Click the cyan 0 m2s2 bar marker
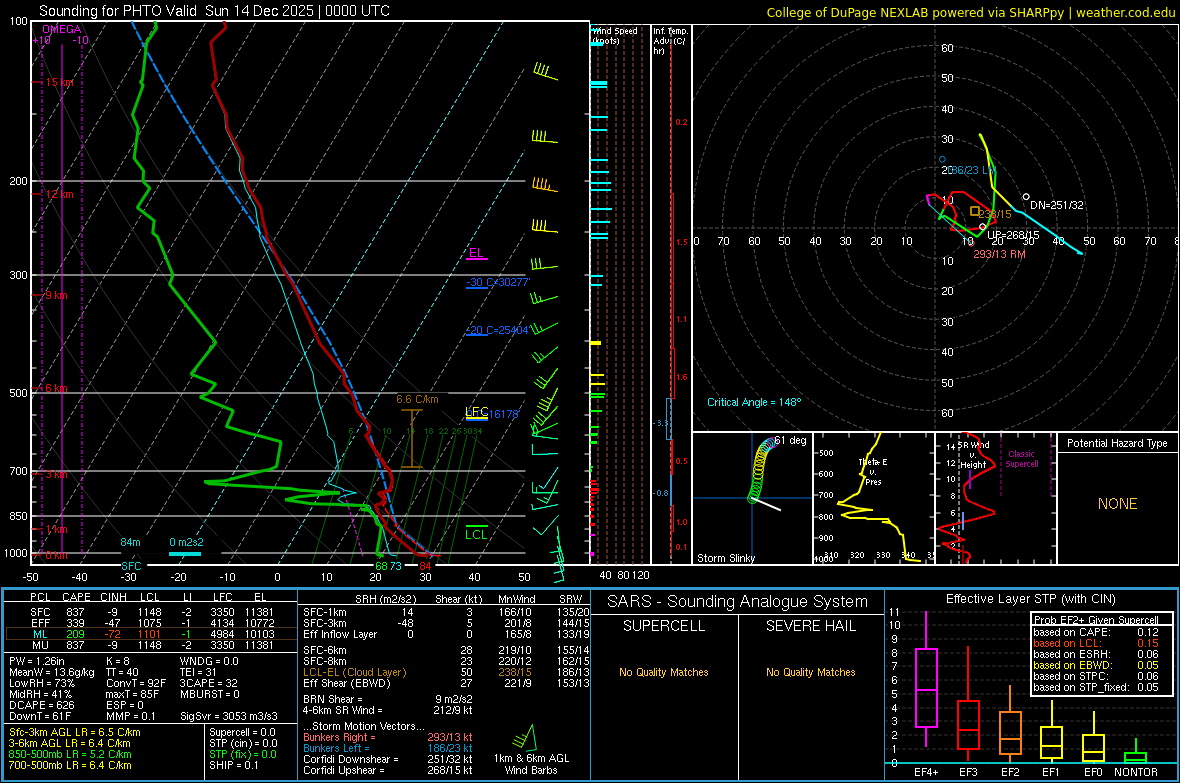Screen dimensions: 1180x783 click(x=184, y=554)
